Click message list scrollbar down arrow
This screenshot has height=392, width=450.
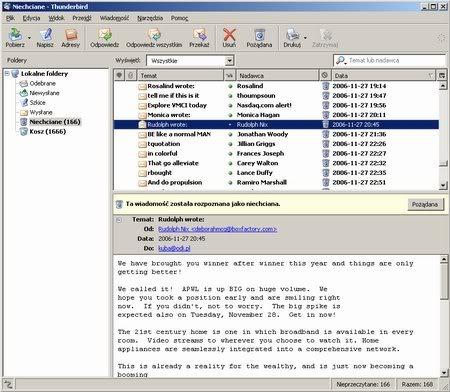[x=443, y=185]
